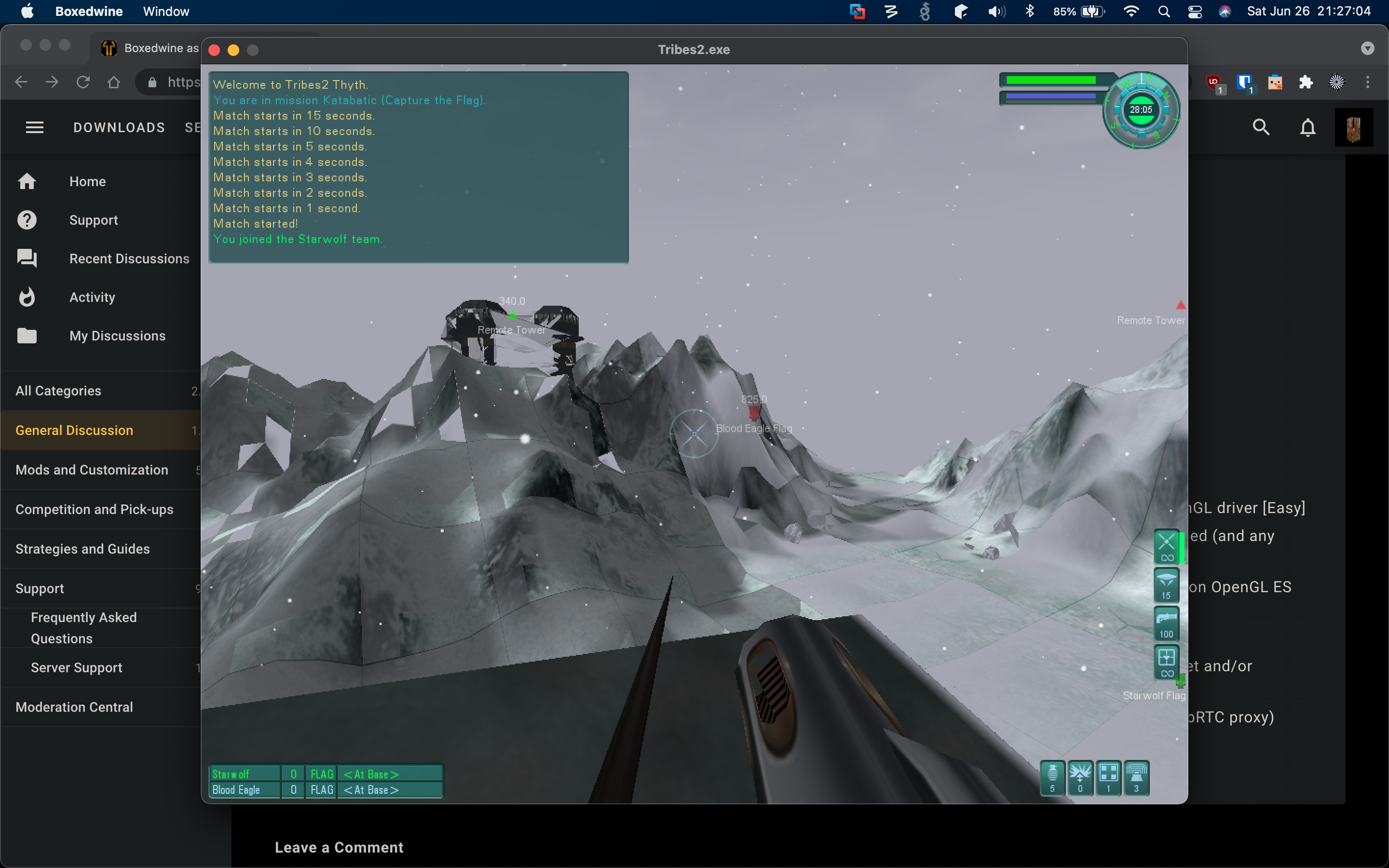
Task: Go to browser home page
Action: point(114,82)
